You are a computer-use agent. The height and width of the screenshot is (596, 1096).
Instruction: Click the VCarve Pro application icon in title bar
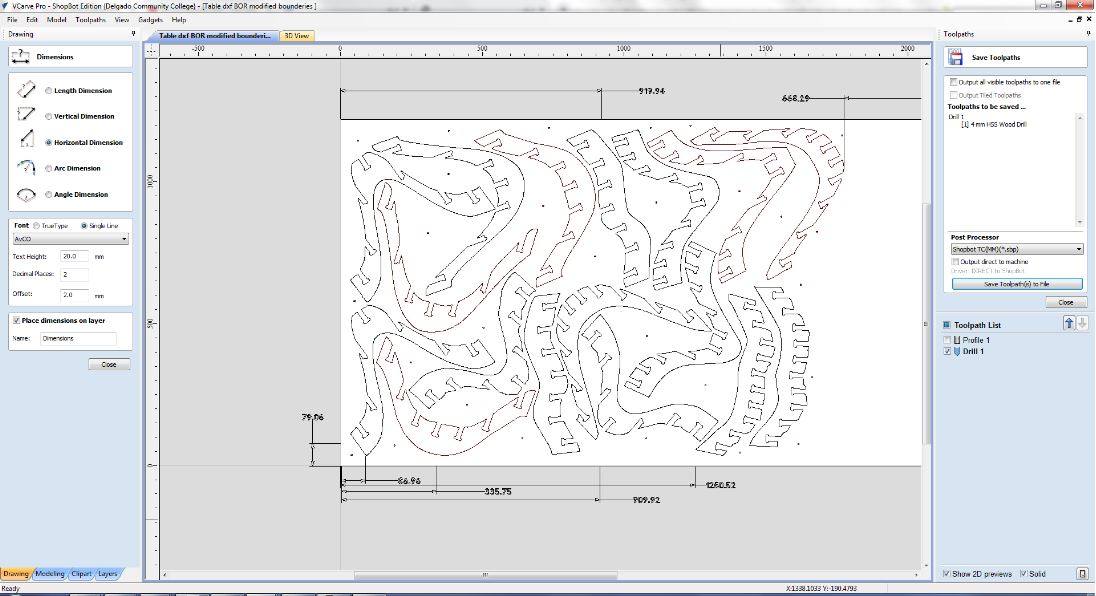[x=6, y=6]
